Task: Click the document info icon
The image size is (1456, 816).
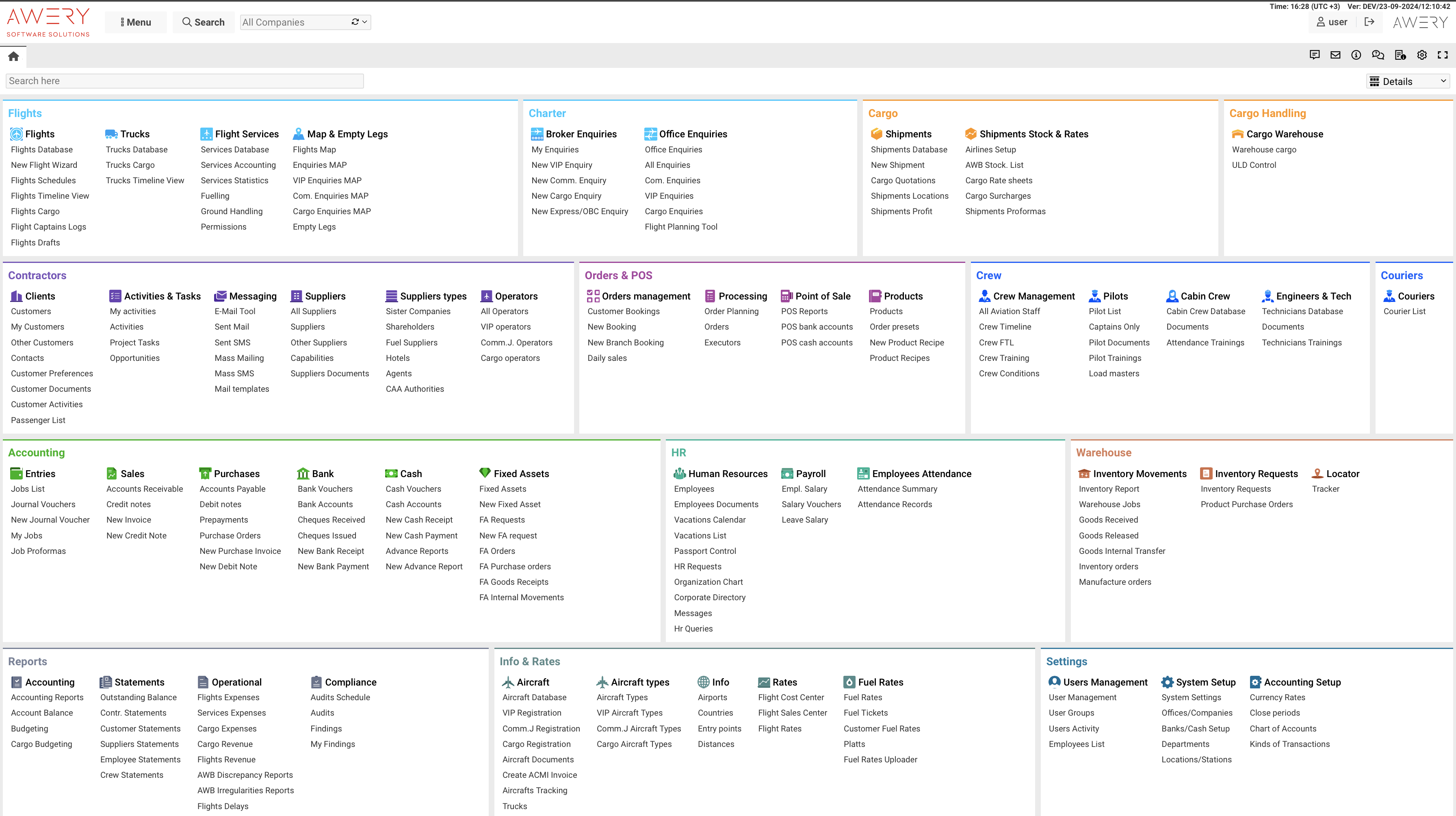Action: pos(1400,55)
